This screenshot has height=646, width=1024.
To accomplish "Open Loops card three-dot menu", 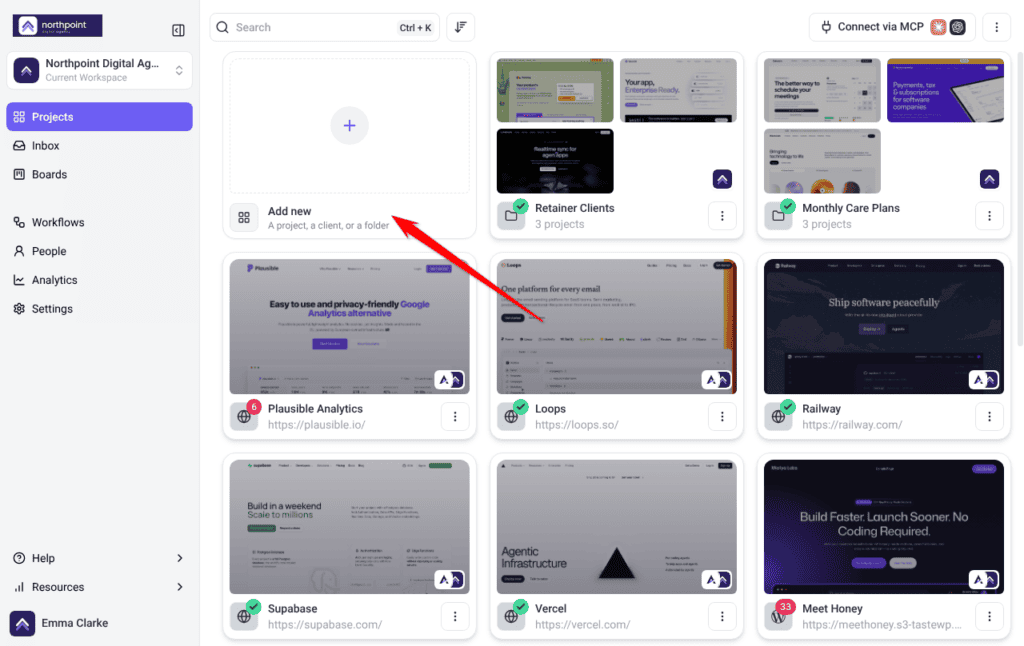I will 722,417.
